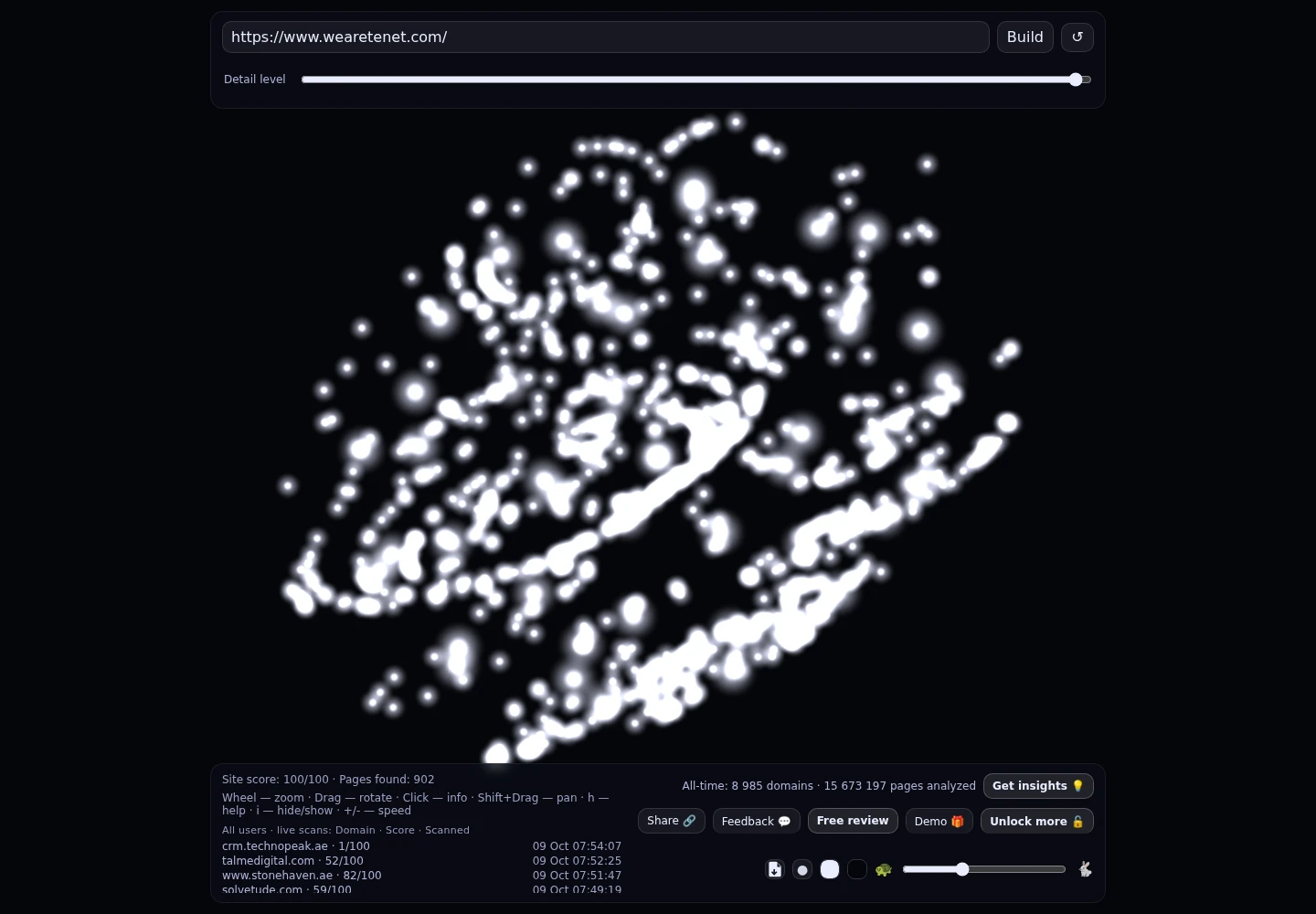Click the speed slider handle
Image resolution: width=1316 pixels, height=914 pixels.
click(x=962, y=869)
